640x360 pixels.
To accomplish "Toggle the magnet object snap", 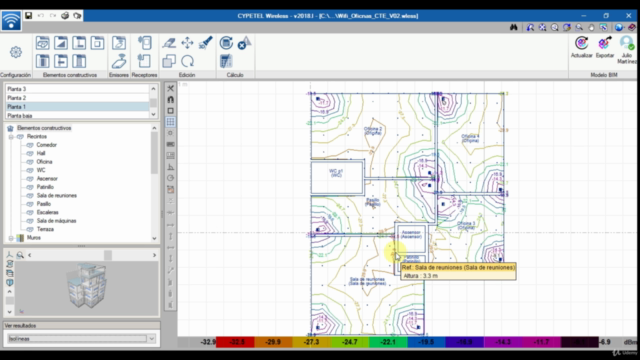I will [171, 99].
